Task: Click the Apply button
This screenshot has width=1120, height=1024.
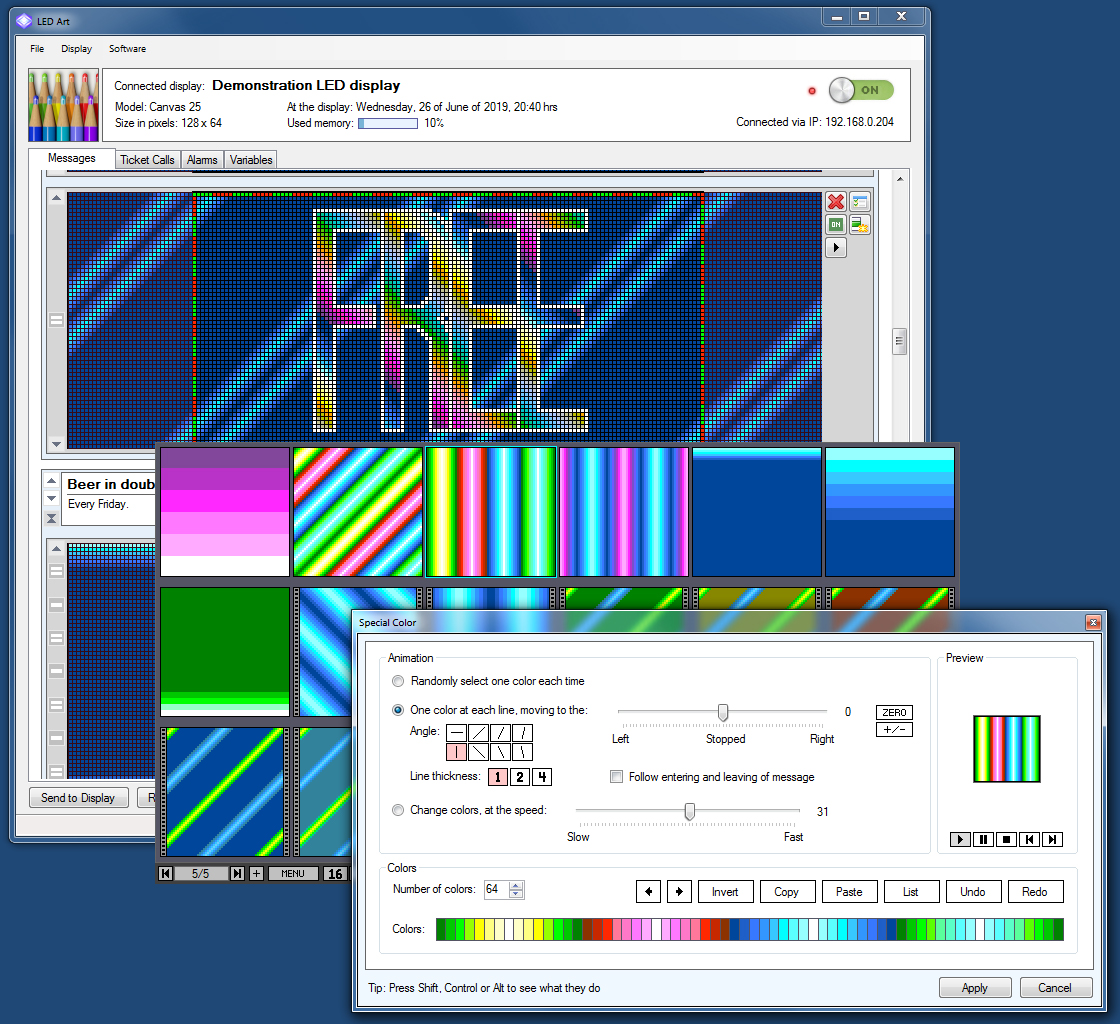Action: coord(974,988)
